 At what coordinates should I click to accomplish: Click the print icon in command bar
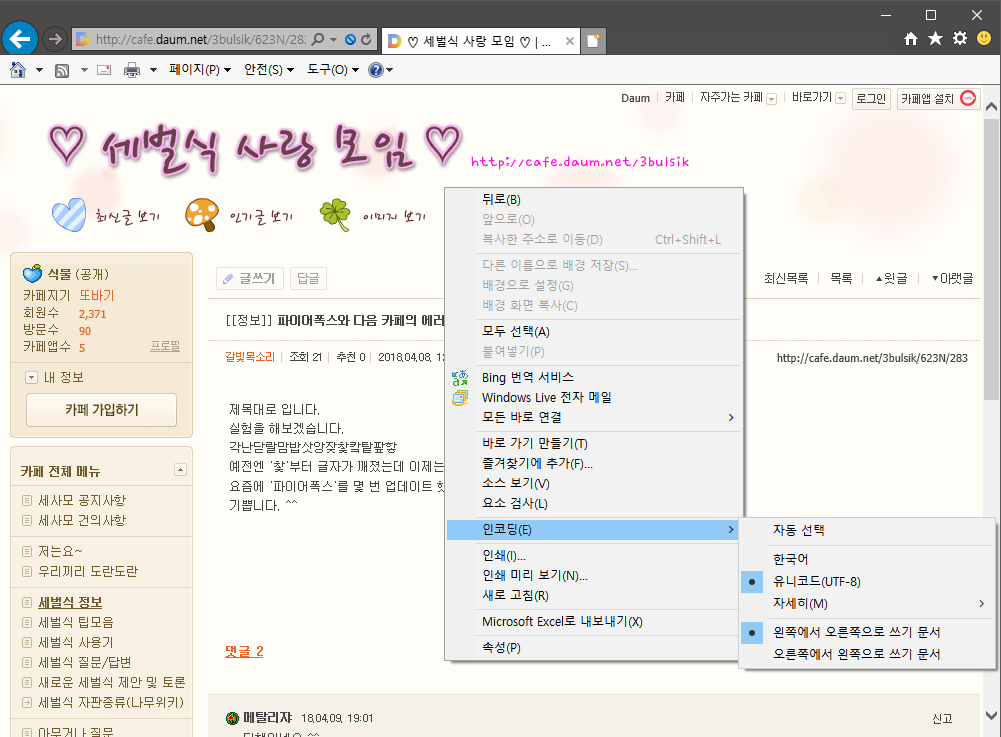(x=131, y=70)
